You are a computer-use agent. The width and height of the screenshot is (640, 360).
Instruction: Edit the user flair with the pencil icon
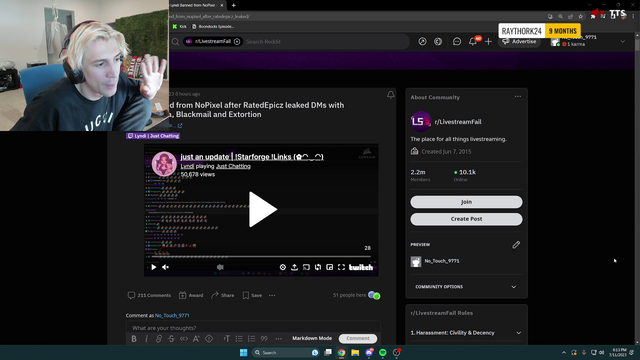coord(516,245)
